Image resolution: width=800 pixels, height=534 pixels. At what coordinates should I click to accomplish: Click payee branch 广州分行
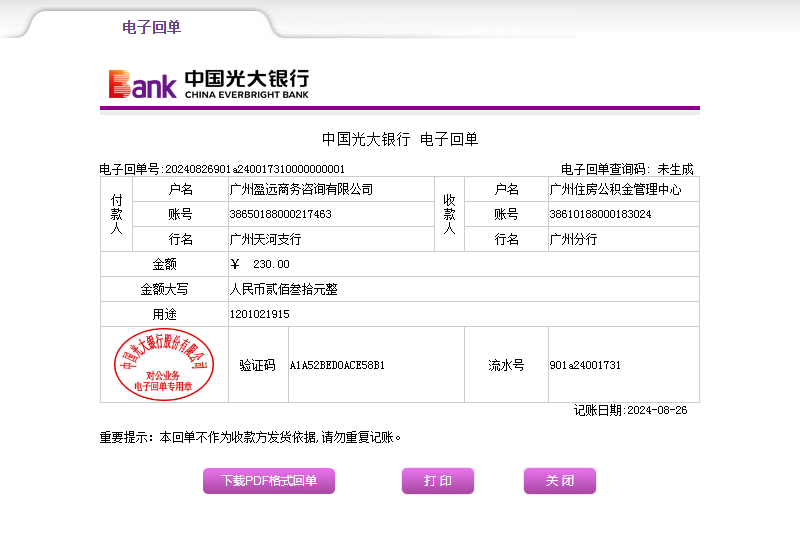point(573,239)
